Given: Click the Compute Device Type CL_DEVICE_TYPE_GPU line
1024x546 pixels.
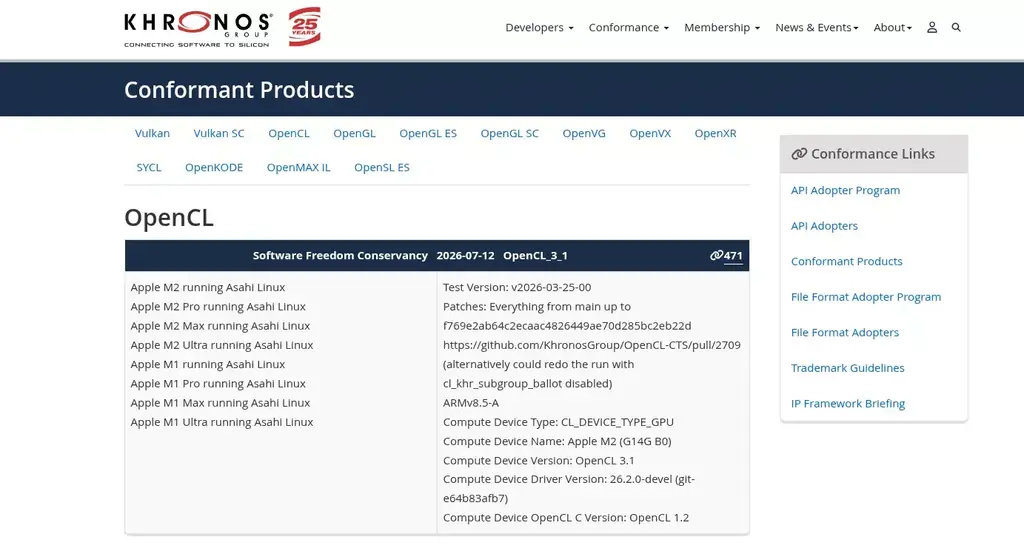Looking at the screenshot, I should pyautogui.click(x=558, y=422).
